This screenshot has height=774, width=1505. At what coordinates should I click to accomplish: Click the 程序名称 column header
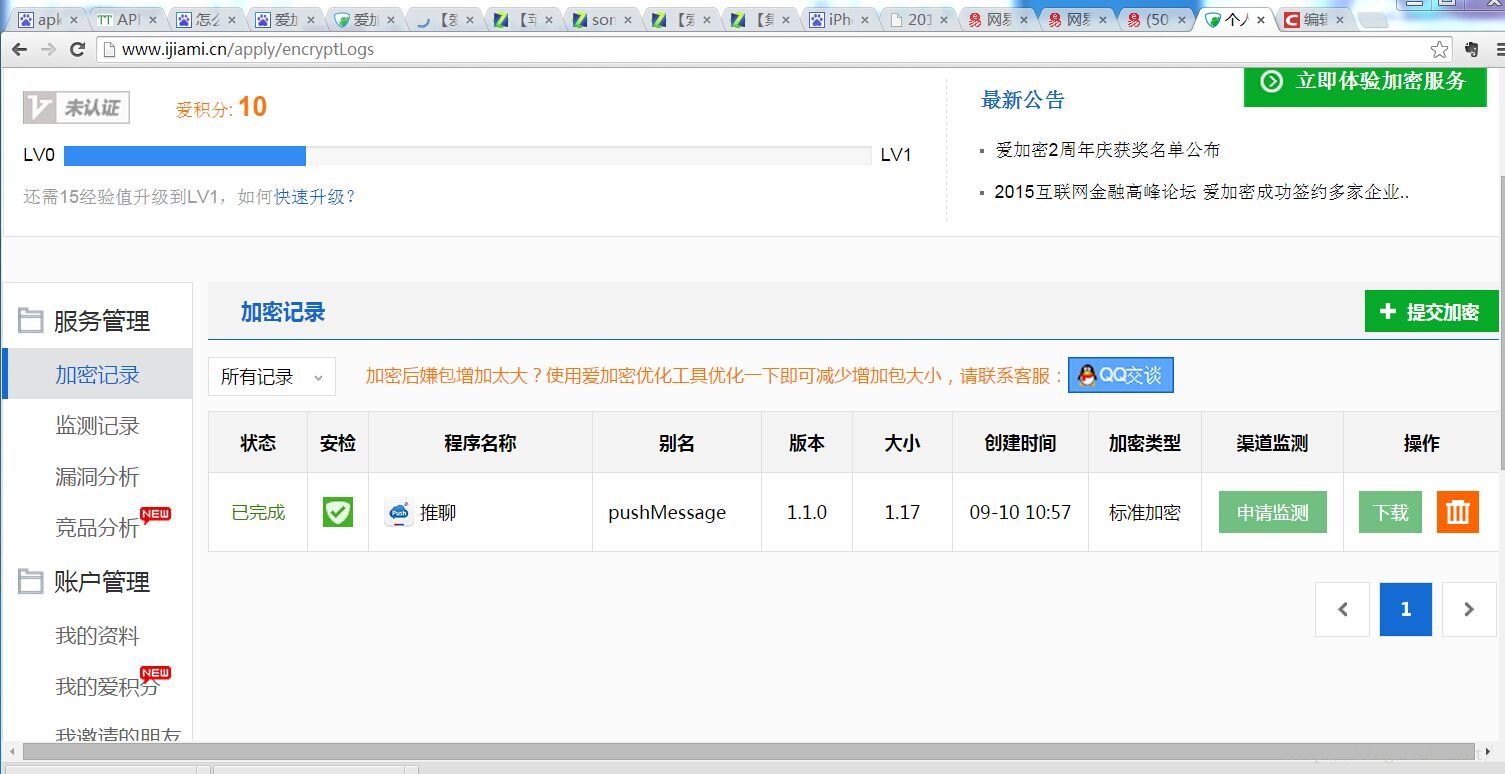pyautogui.click(x=480, y=443)
